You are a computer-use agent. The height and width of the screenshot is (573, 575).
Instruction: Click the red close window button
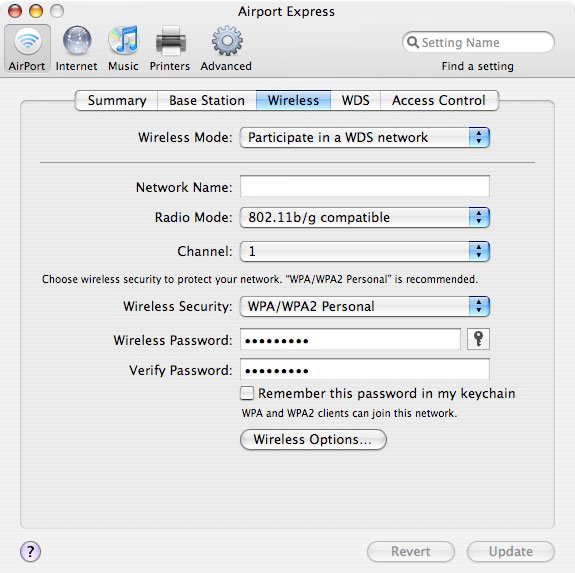point(15,11)
